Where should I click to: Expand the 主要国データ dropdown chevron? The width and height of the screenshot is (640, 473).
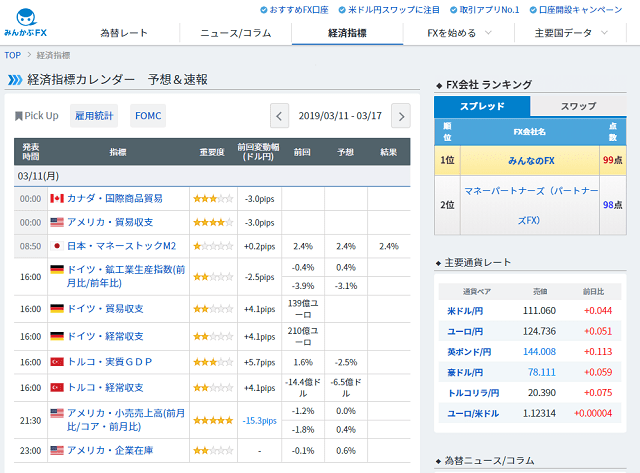(604, 33)
